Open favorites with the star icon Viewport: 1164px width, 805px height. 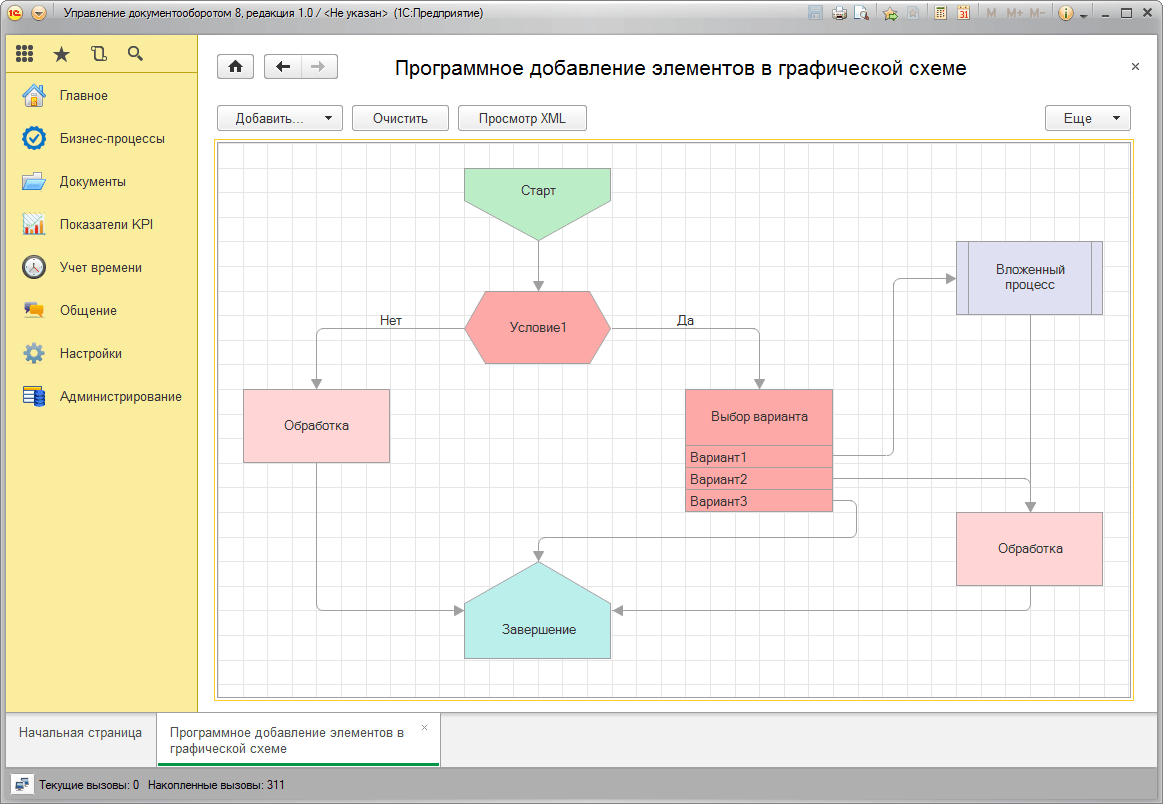(x=62, y=54)
